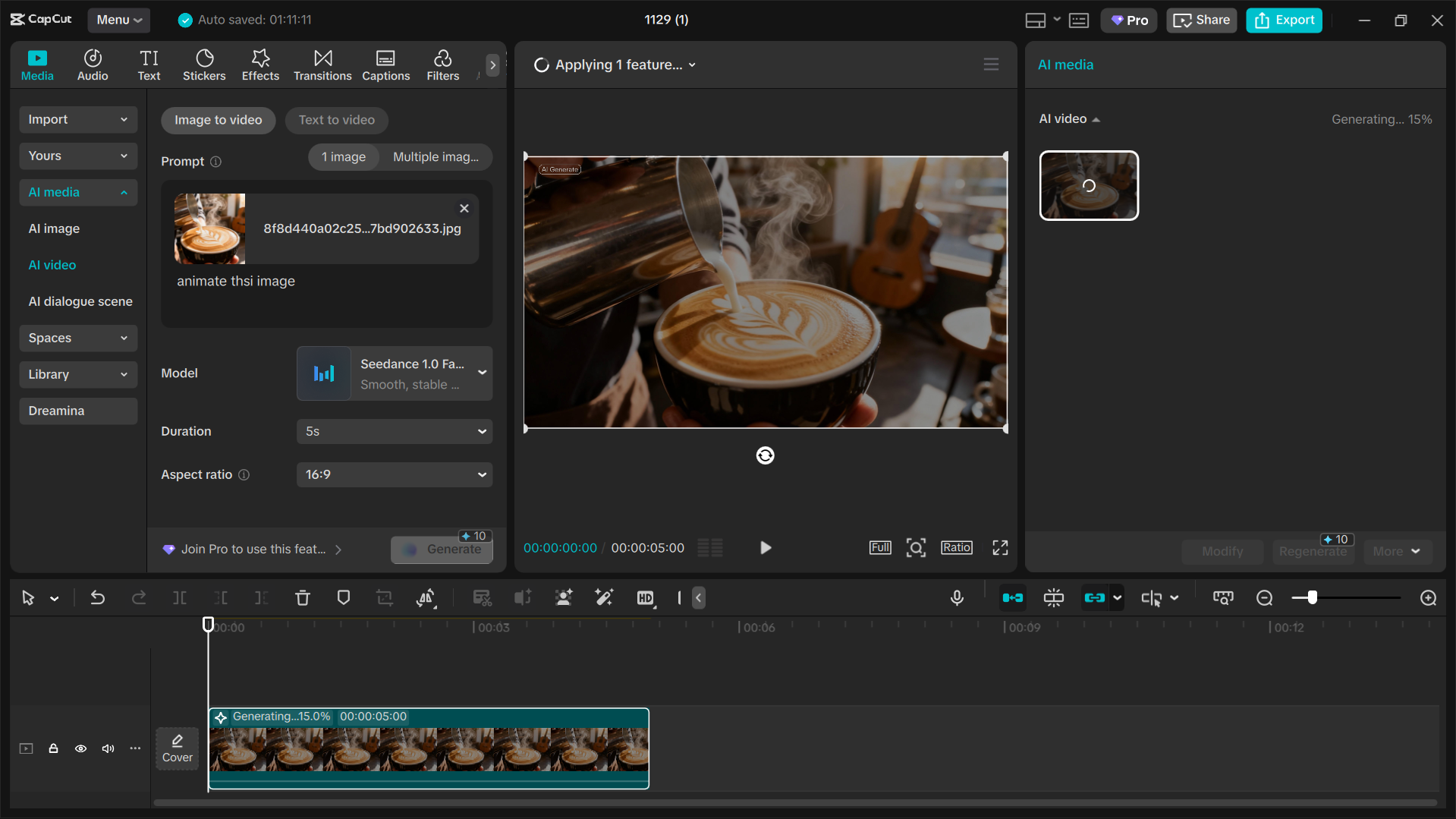The image size is (1456, 819).
Task: Select the Split clip tool
Action: [180, 597]
